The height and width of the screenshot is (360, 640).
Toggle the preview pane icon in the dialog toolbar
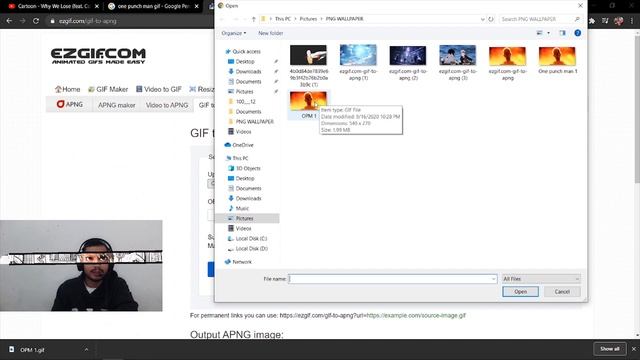click(562, 33)
